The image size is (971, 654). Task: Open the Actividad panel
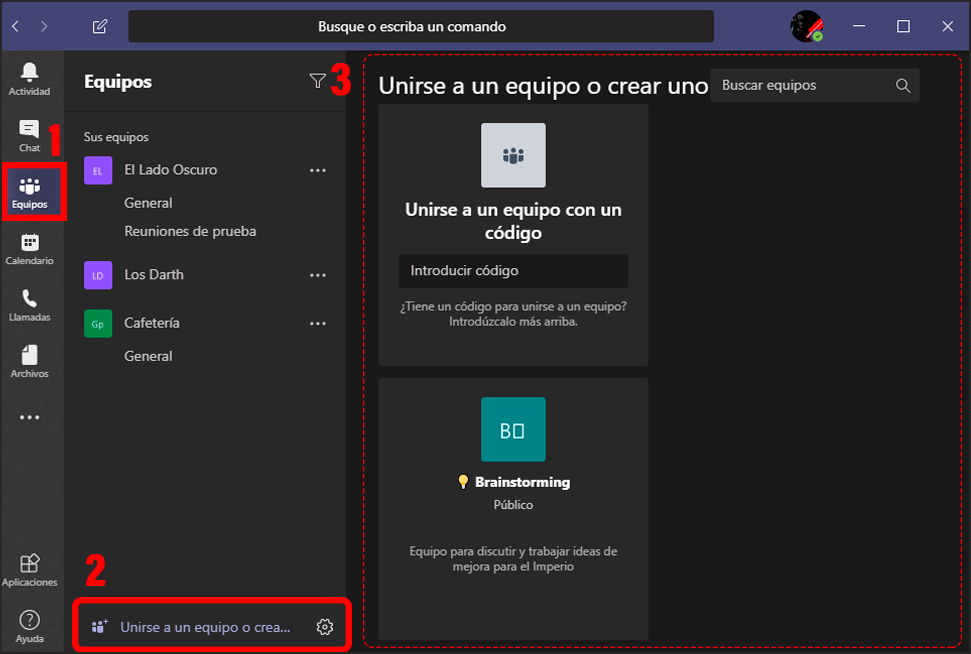(31, 78)
